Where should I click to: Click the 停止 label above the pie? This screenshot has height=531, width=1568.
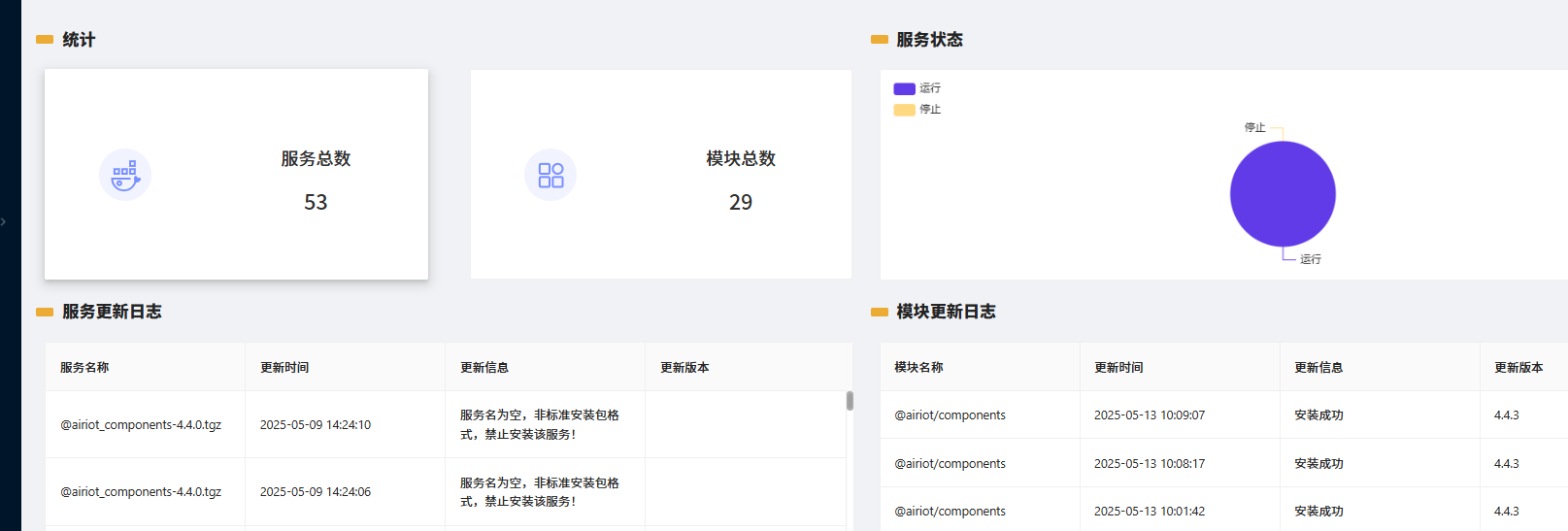point(1255,127)
